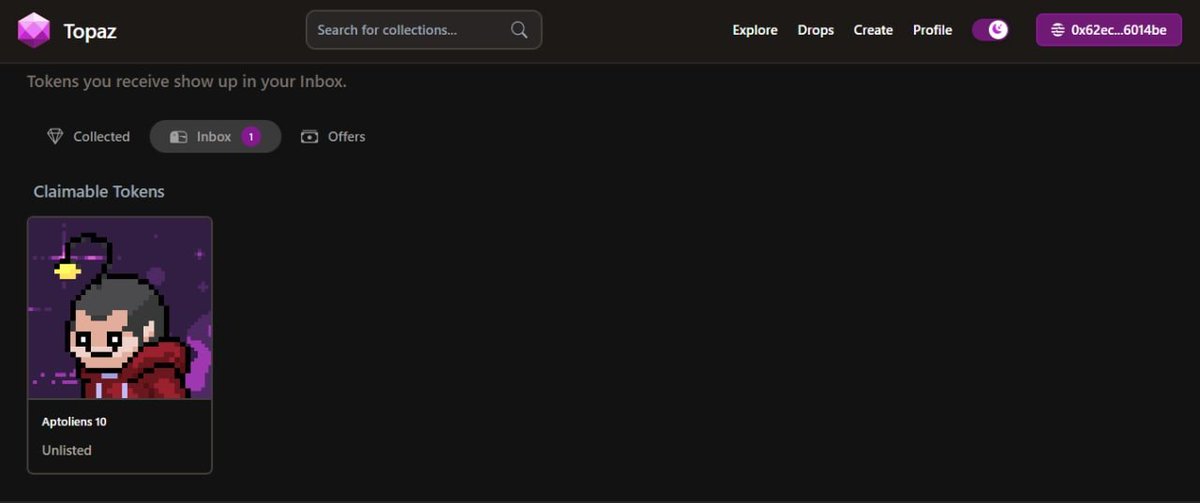The image size is (1200, 503).
Task: Click the wallet network icon
Action: click(1058, 30)
